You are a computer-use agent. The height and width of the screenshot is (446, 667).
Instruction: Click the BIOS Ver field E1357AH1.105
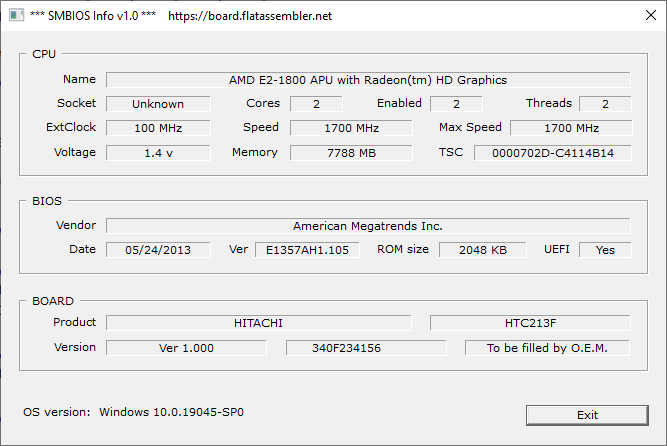click(307, 250)
